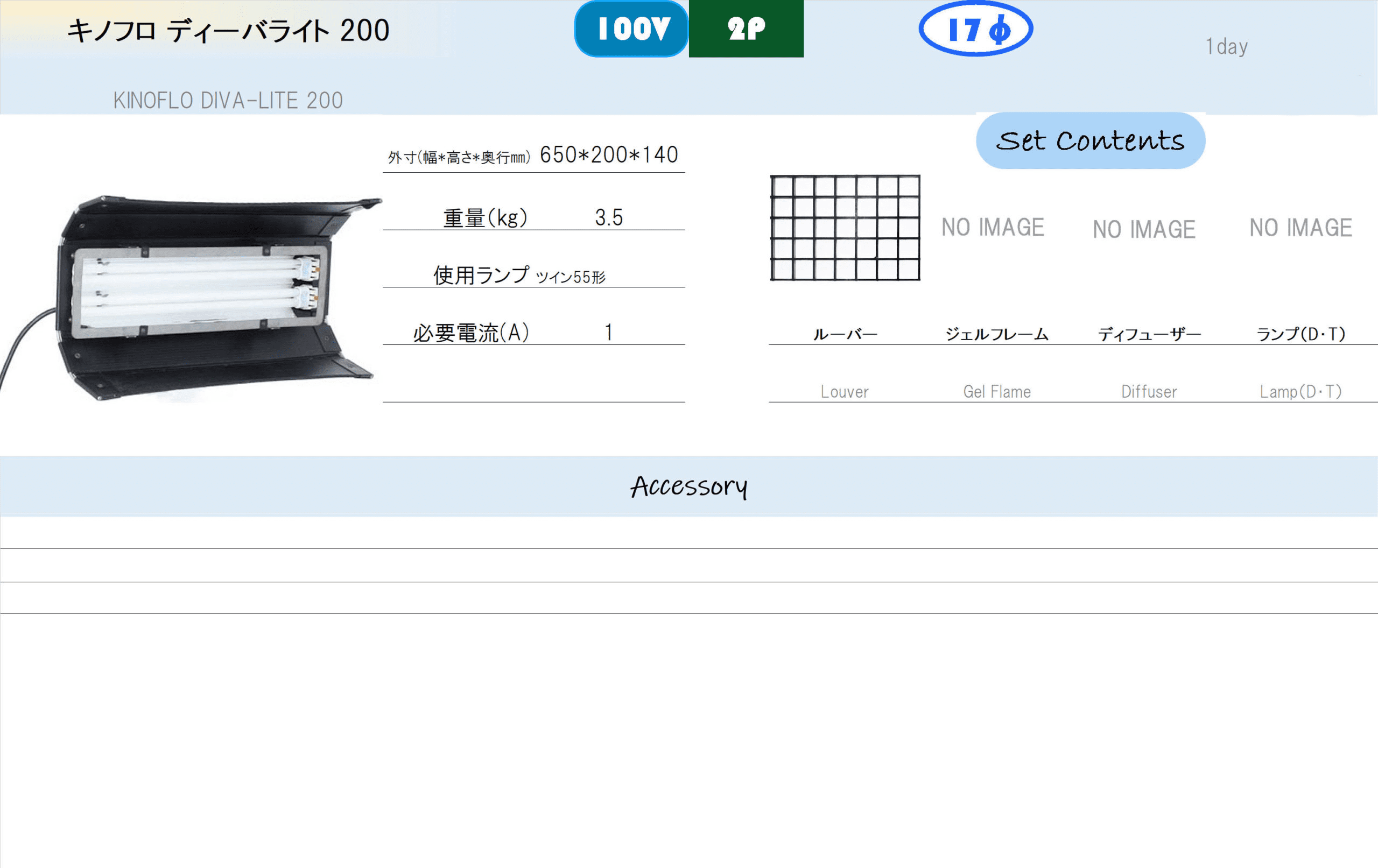
Task: Open the louver grid thumbnail image
Action: (x=845, y=228)
